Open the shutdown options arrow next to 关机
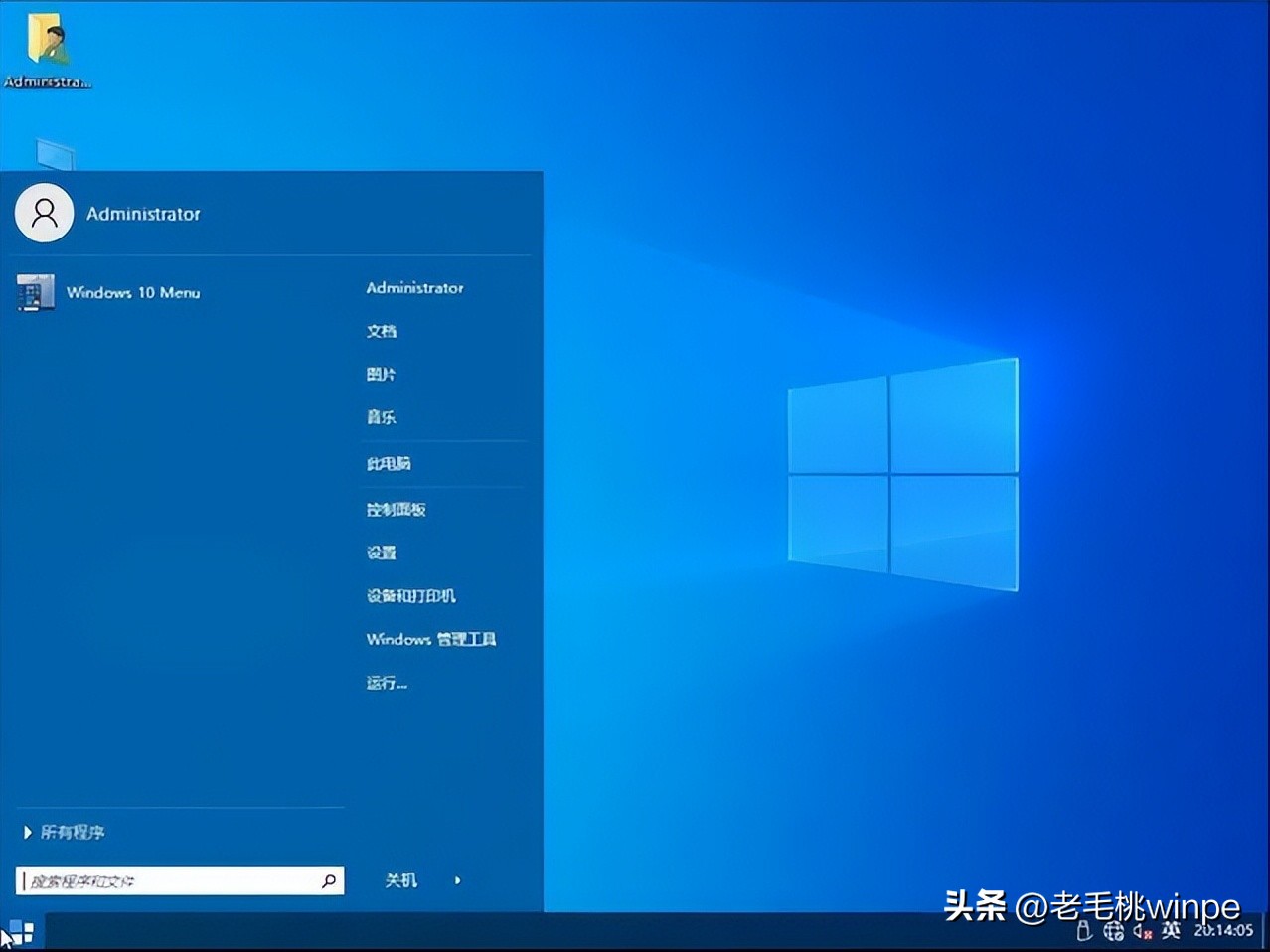Viewport: 1270px width, 952px height. pyautogui.click(x=456, y=880)
